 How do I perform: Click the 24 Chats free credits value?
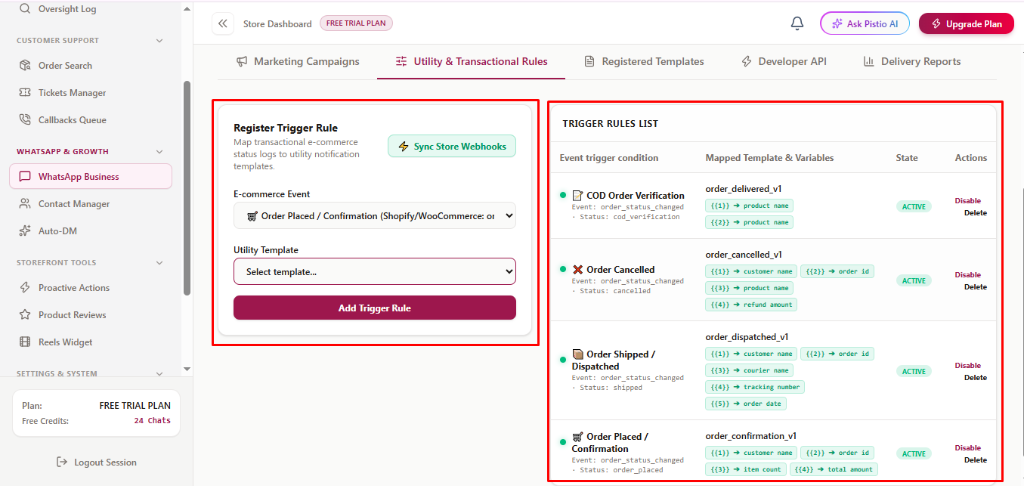(152, 421)
